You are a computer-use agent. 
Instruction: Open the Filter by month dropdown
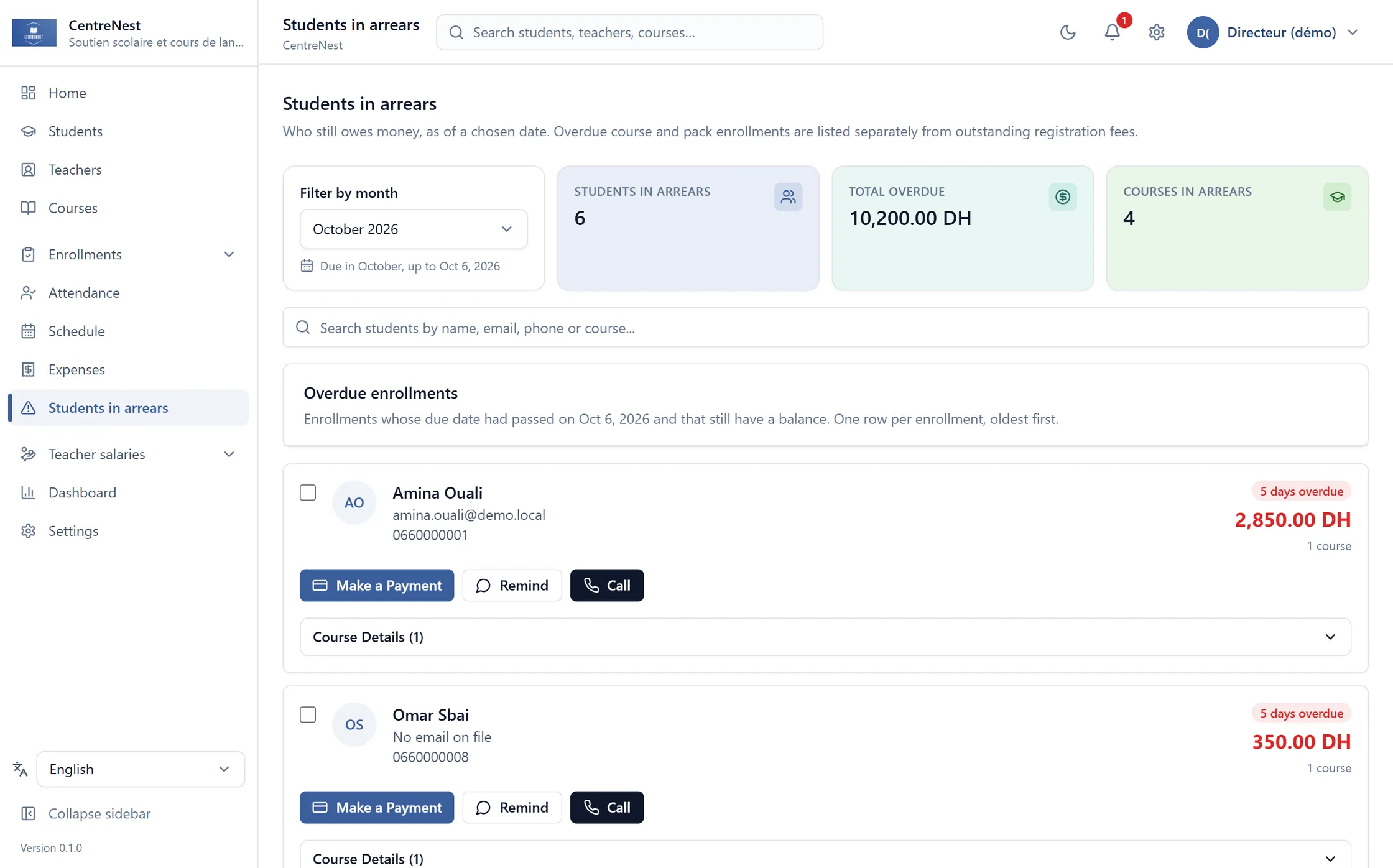coord(414,229)
